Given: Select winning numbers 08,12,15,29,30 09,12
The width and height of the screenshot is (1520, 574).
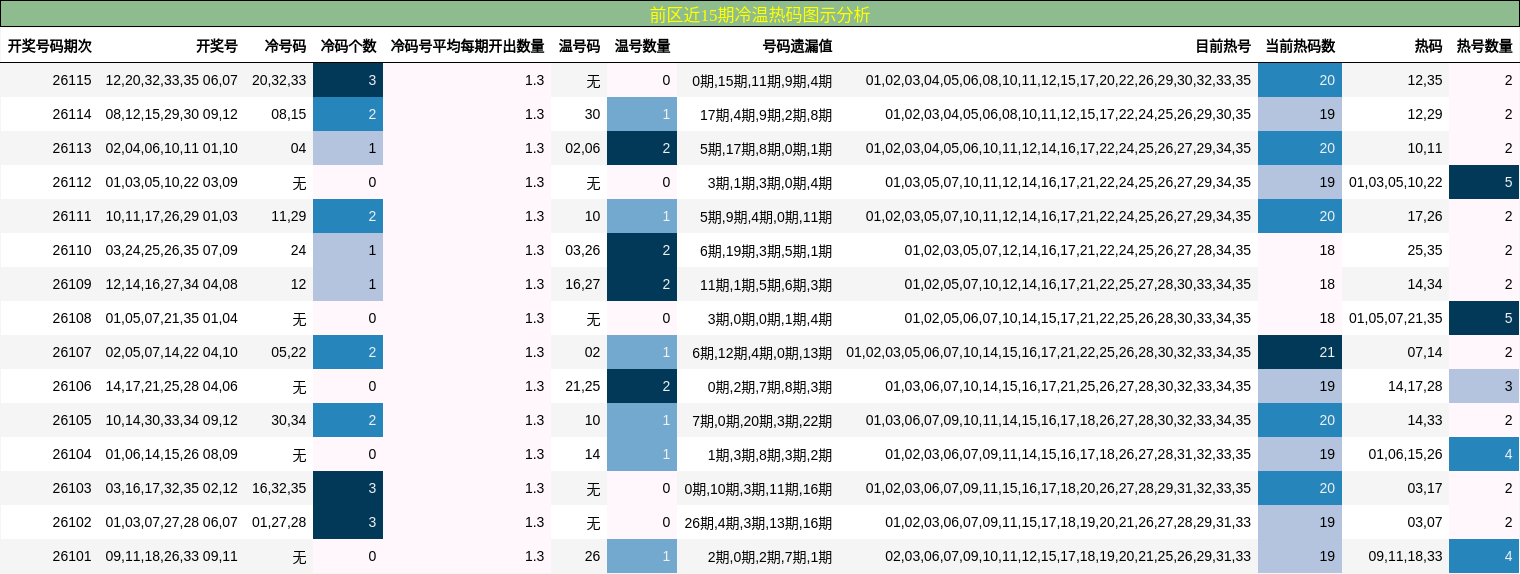Looking at the screenshot, I should click(x=172, y=114).
